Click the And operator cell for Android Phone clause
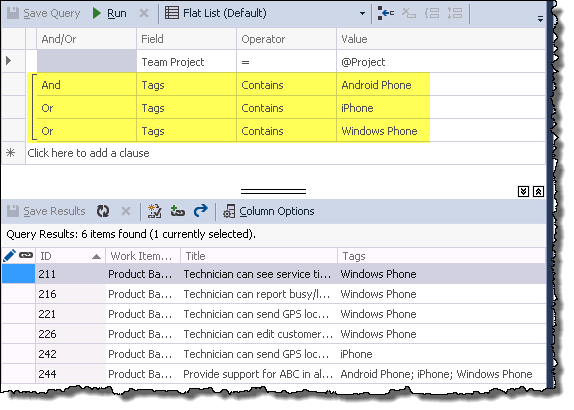 pos(86,85)
